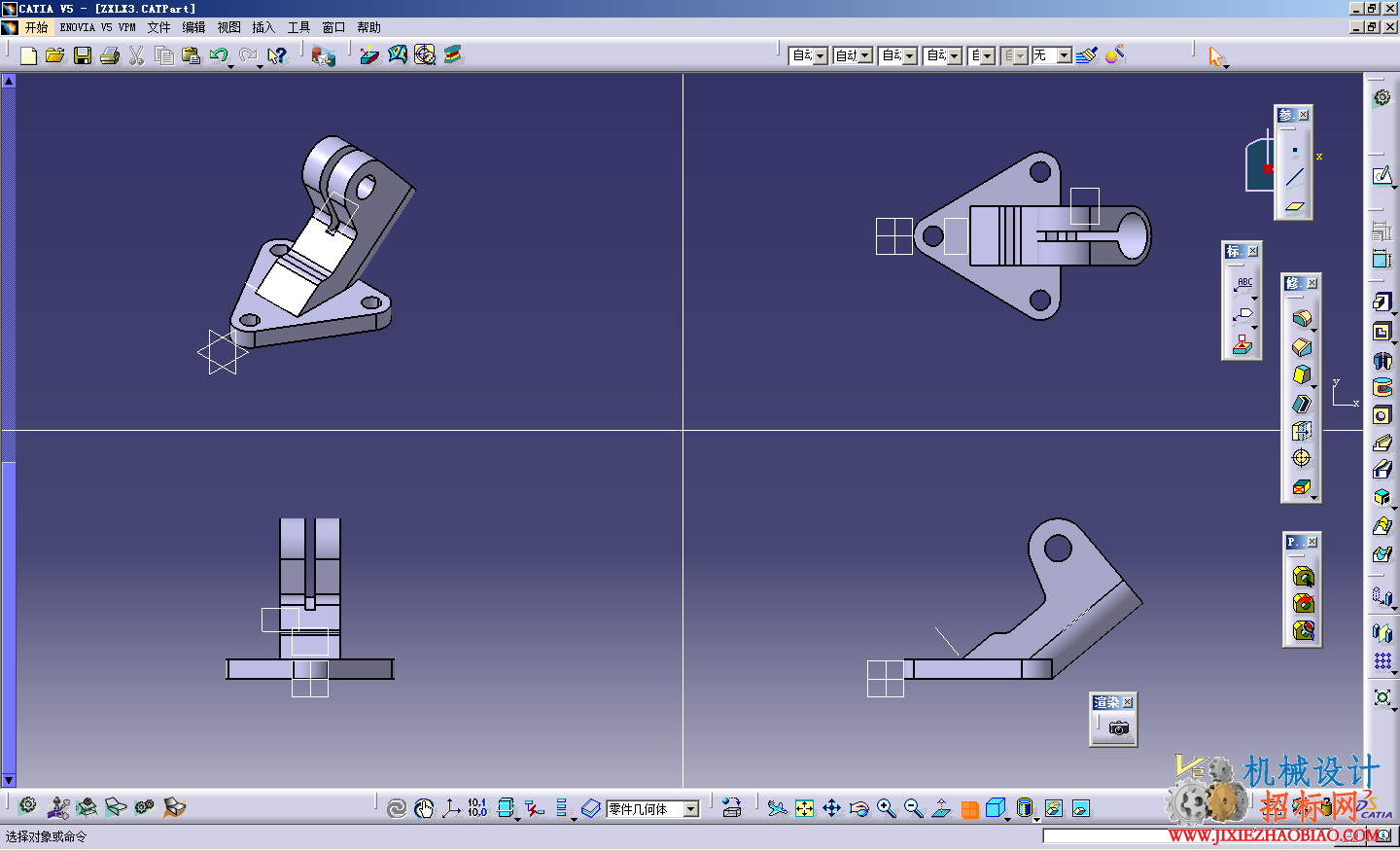Image resolution: width=1400 pixels, height=852 pixels.
Task: Click the Open file folder icon
Action: coord(54,55)
